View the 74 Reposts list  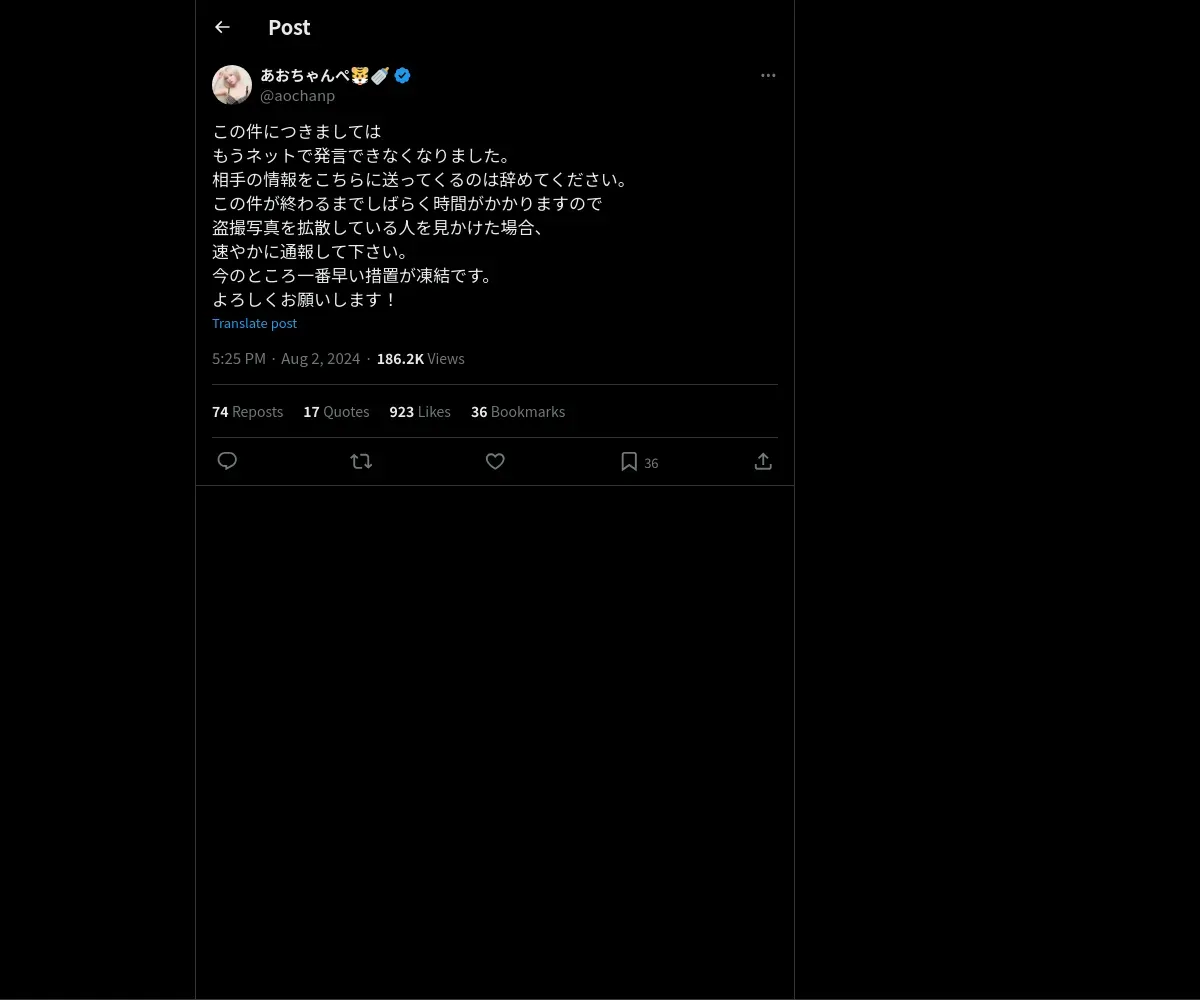tap(247, 412)
